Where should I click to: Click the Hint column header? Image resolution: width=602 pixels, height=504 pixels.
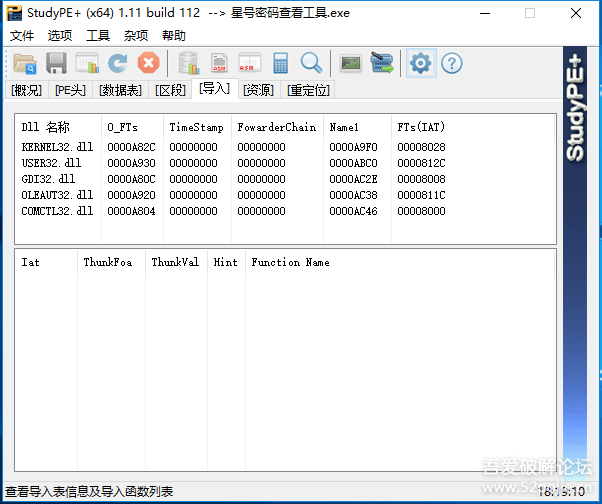tap(225, 262)
